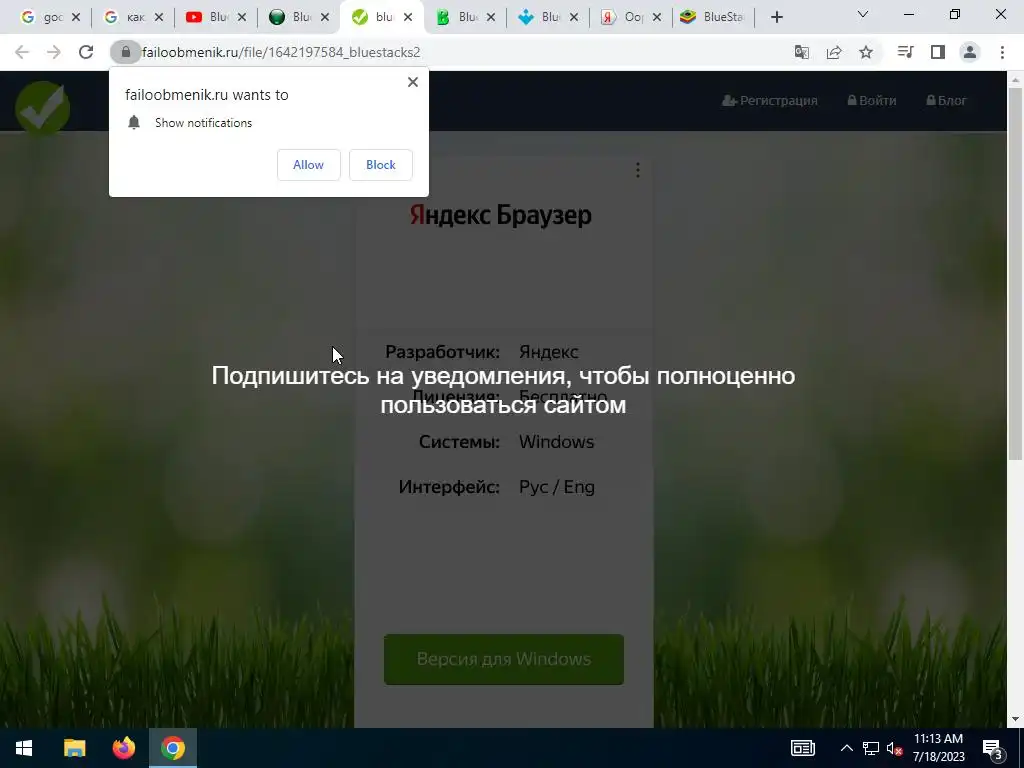Open the file card three-dot menu
The height and width of the screenshot is (768, 1024).
point(637,170)
